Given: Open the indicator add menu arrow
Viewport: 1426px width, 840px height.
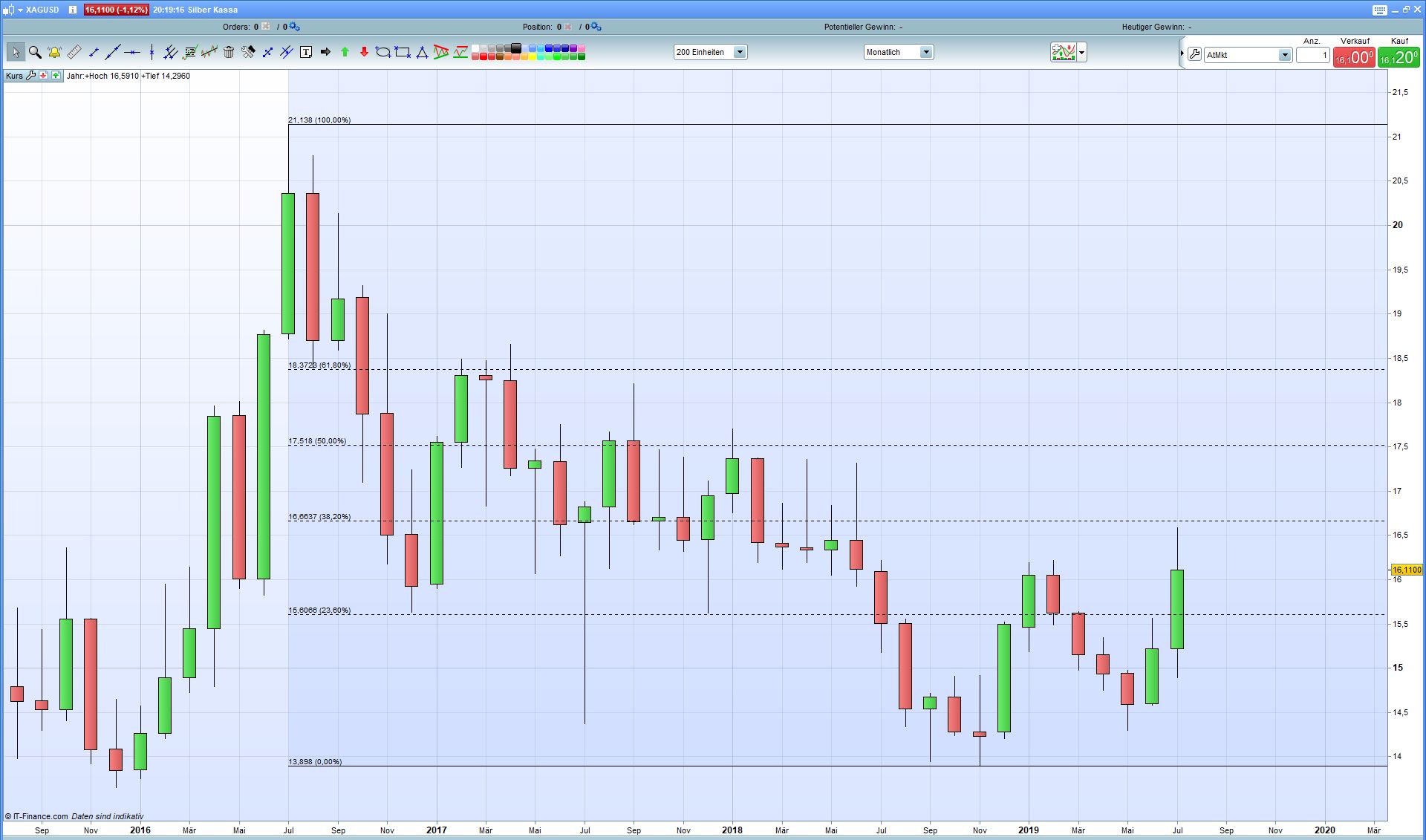Looking at the screenshot, I should 1082,52.
